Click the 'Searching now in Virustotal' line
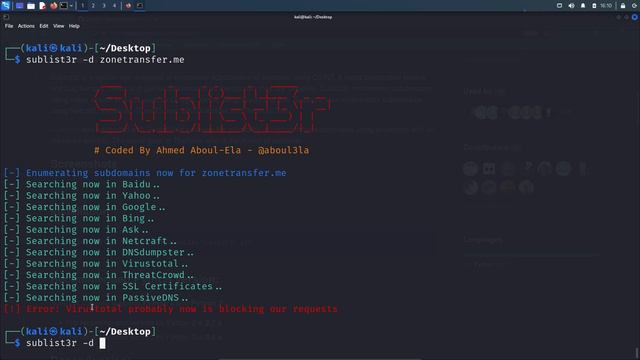The height and width of the screenshot is (360, 640). pos(96,264)
